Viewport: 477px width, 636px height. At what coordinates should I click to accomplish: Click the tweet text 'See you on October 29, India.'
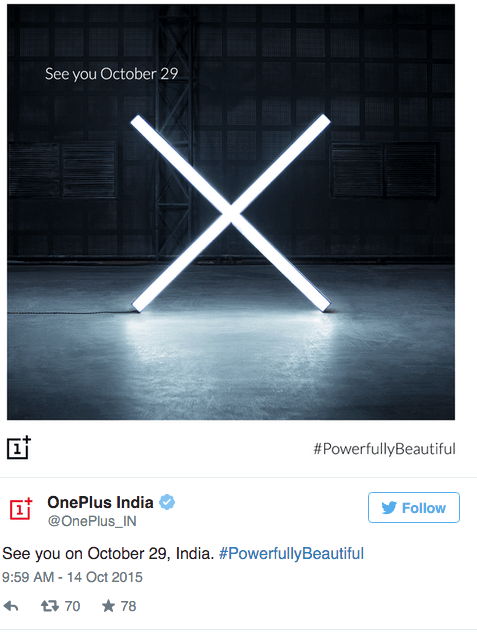(108, 554)
